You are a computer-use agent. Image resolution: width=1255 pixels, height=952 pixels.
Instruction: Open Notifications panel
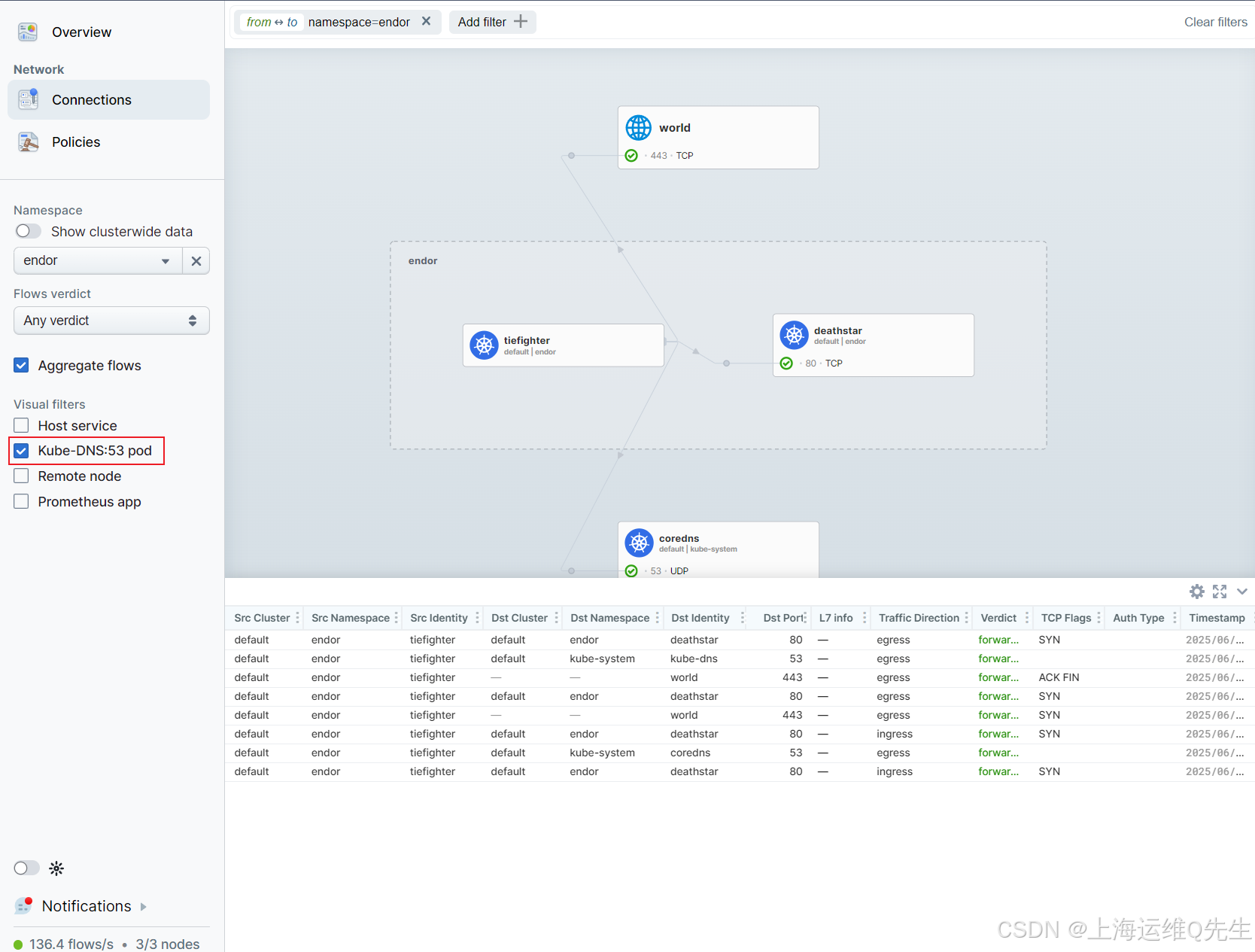(x=87, y=906)
